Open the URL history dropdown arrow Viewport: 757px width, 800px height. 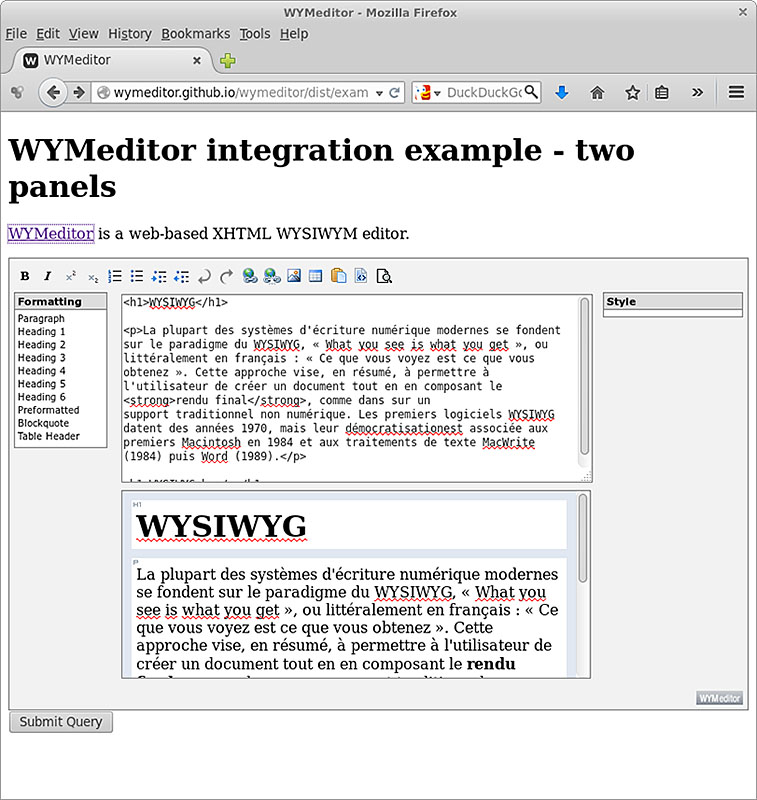[379, 93]
